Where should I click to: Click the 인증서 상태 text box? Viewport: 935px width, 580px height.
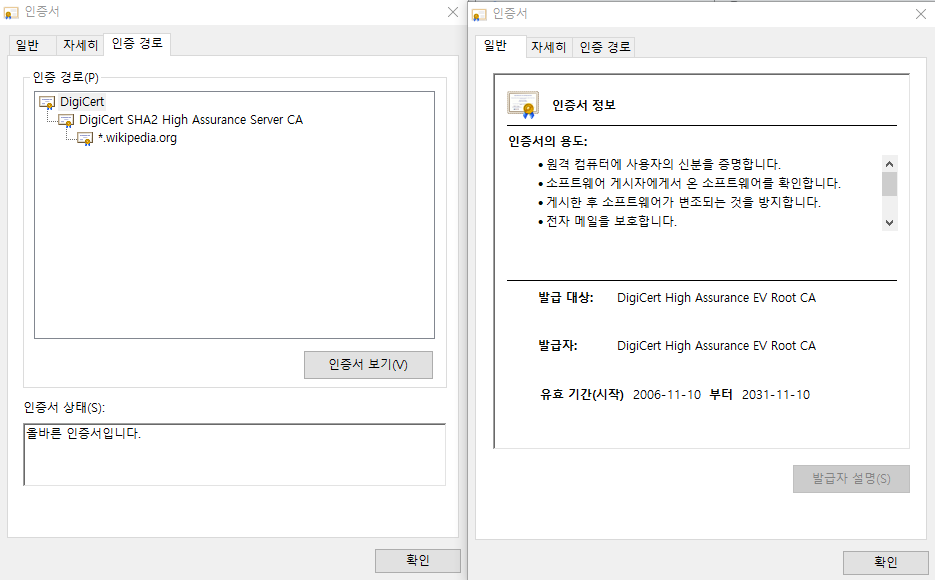pyautogui.click(x=234, y=455)
